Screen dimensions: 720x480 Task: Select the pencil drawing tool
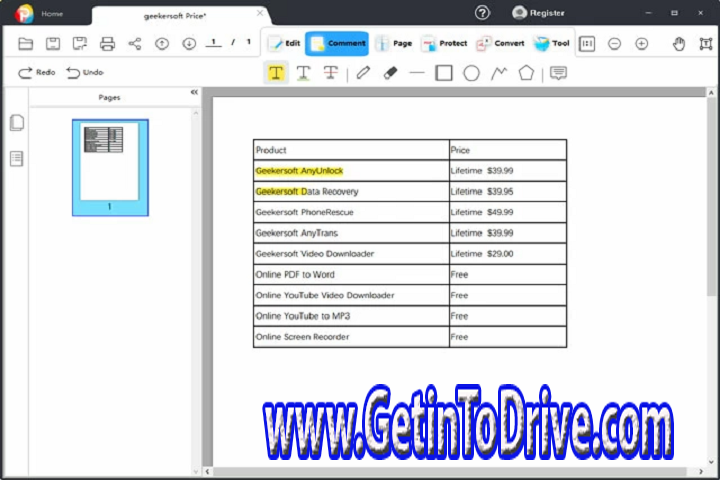(x=363, y=73)
